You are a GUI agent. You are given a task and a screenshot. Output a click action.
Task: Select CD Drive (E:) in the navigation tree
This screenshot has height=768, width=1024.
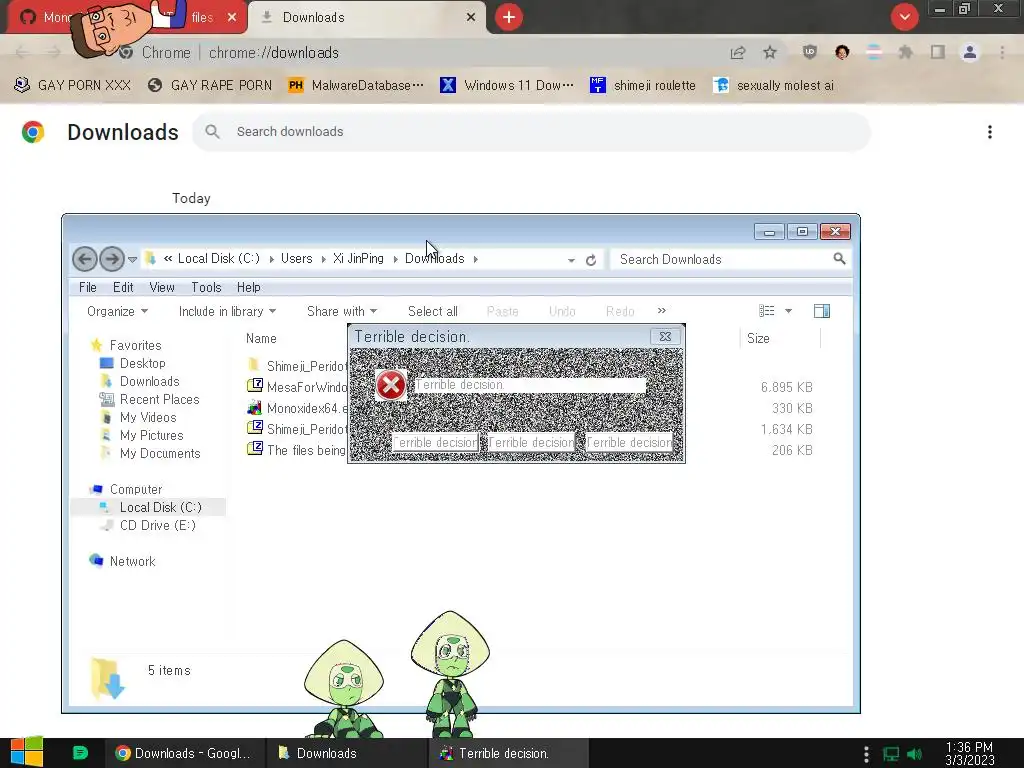[147, 525]
